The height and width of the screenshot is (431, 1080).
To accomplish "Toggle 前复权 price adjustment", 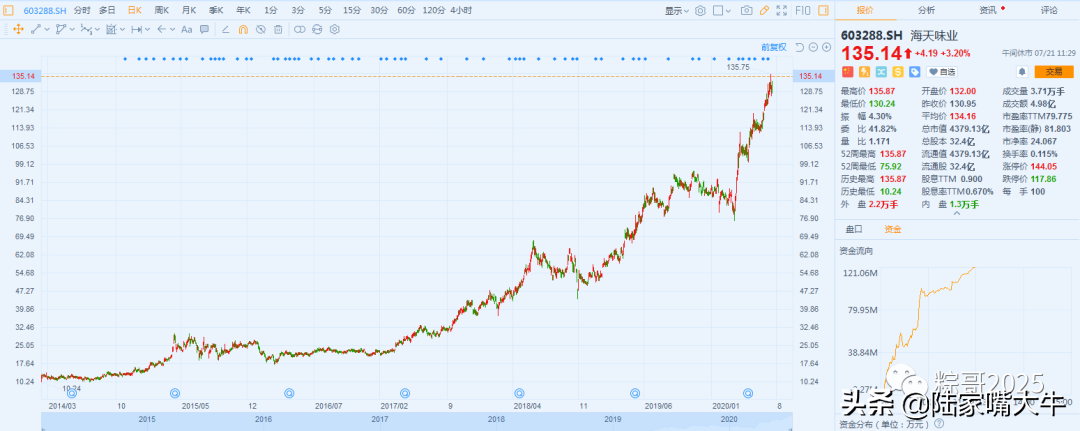I will coord(773,48).
